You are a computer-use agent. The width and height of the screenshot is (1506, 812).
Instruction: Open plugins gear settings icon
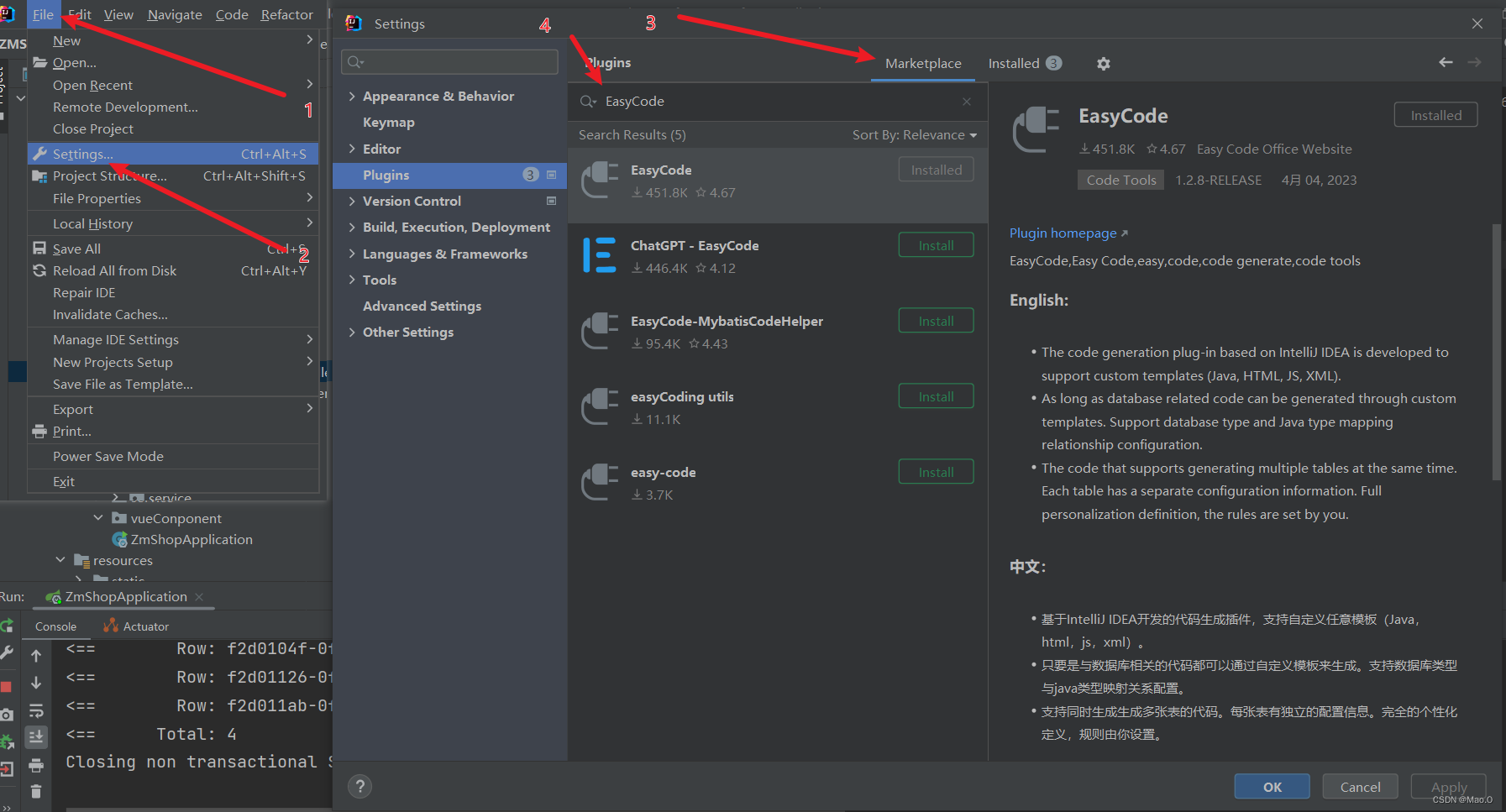pos(1104,64)
